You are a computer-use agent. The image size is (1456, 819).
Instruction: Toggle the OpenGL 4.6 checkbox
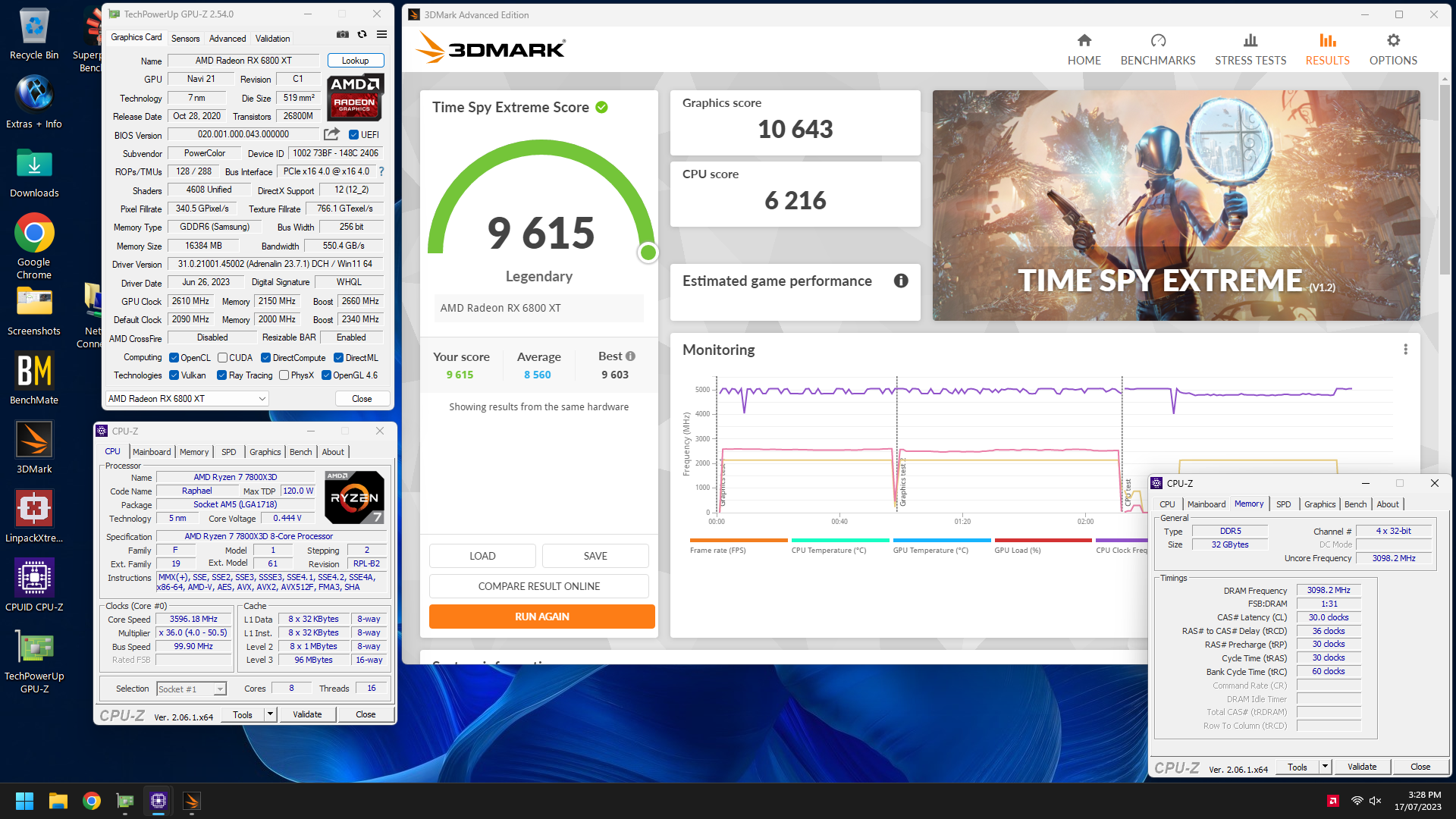click(326, 375)
